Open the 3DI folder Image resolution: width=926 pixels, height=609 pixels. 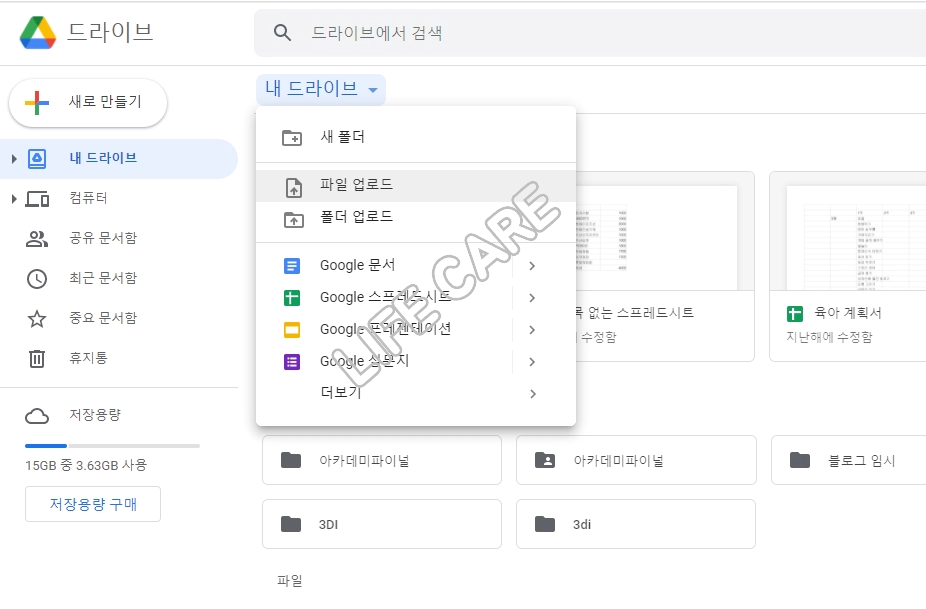(x=382, y=524)
